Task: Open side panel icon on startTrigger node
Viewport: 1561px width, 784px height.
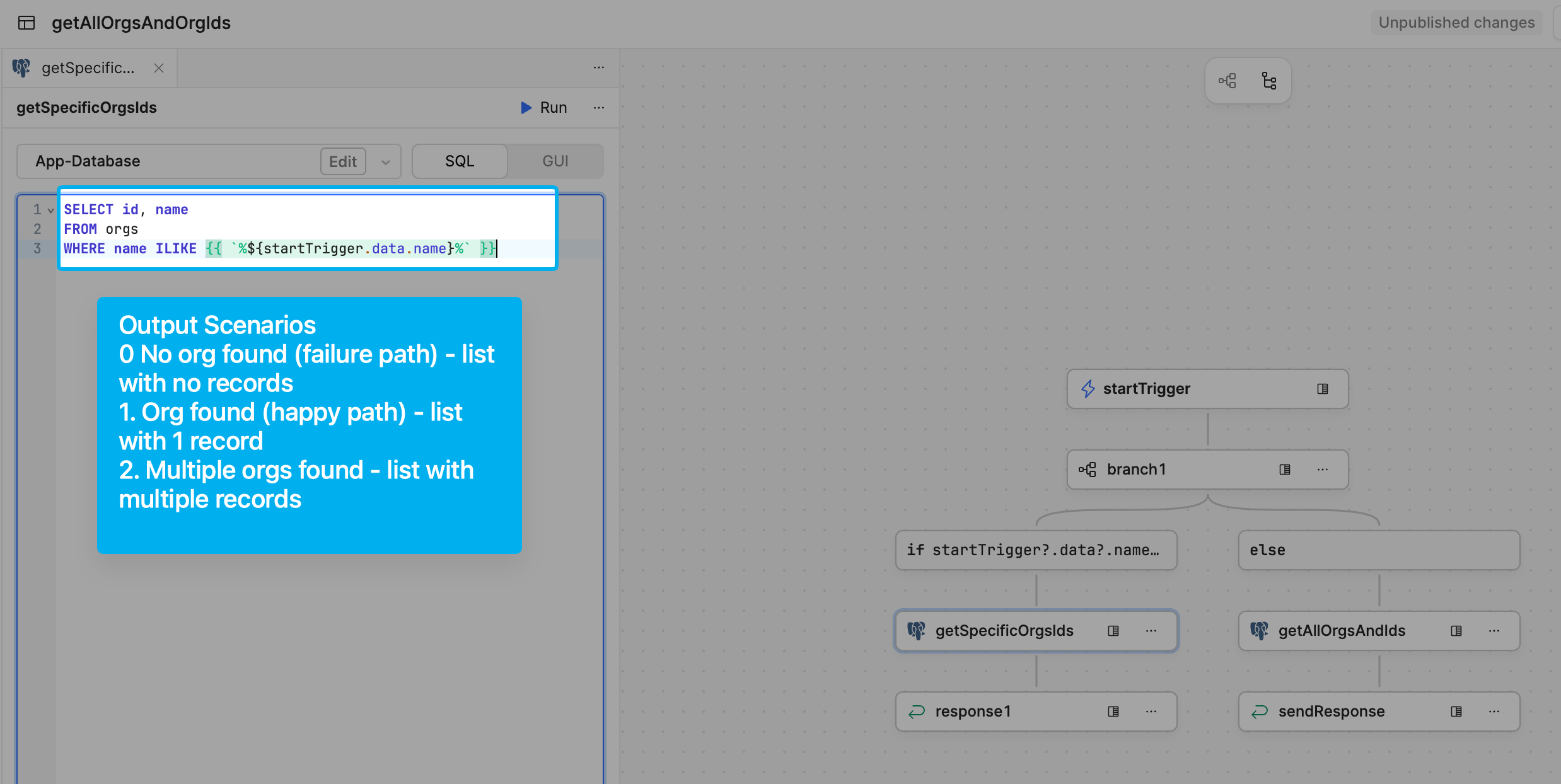Action: click(x=1323, y=389)
